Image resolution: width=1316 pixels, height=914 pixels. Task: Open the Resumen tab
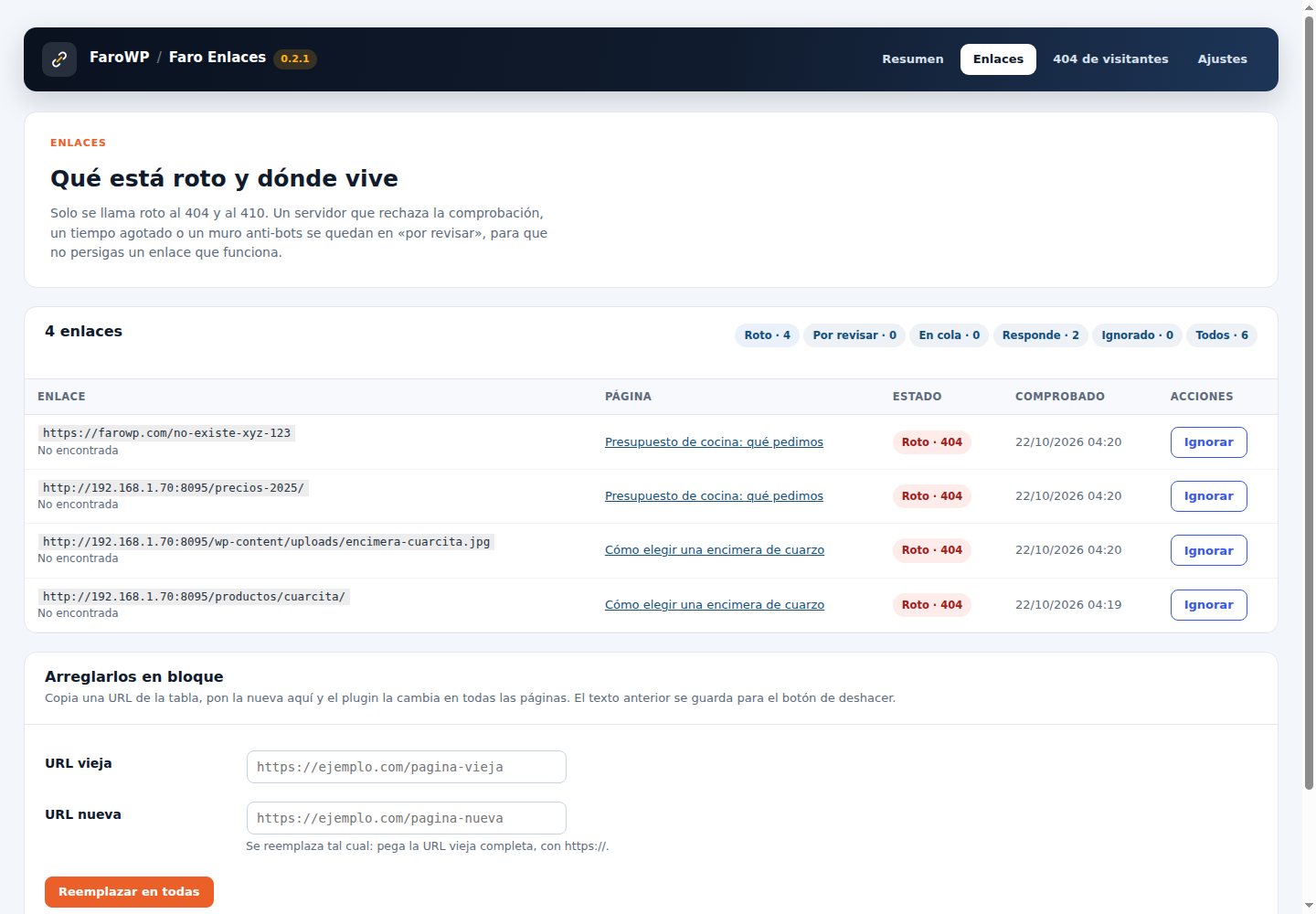[x=912, y=59]
